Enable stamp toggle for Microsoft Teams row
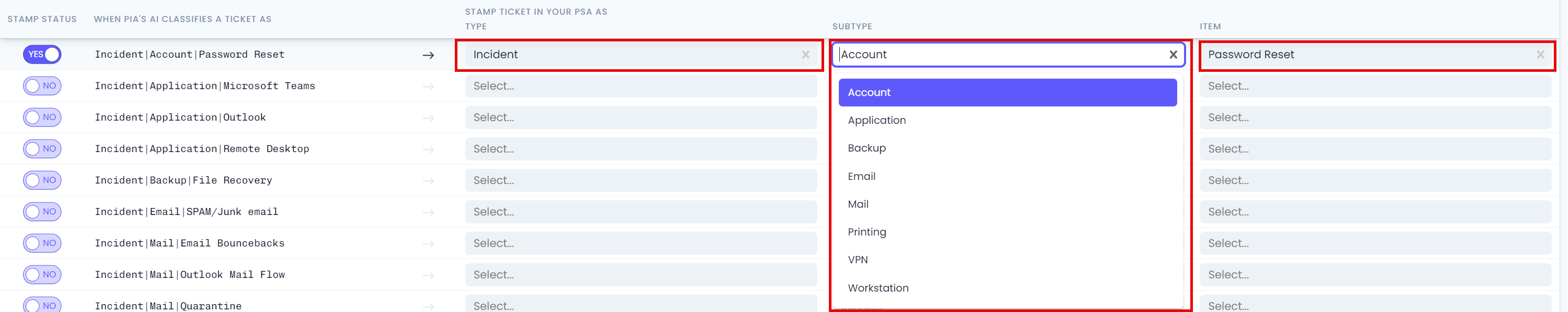 click(42, 86)
